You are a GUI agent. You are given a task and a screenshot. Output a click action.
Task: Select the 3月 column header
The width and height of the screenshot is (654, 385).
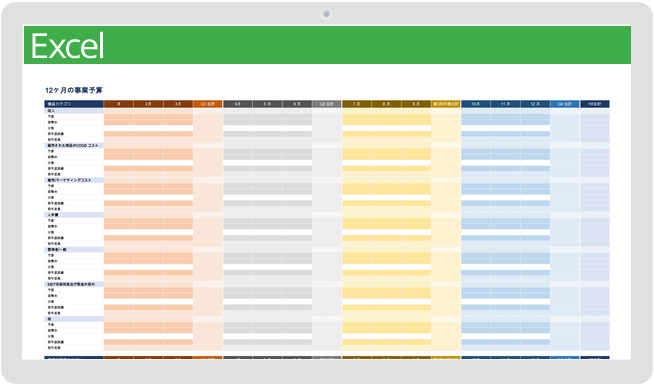point(178,104)
